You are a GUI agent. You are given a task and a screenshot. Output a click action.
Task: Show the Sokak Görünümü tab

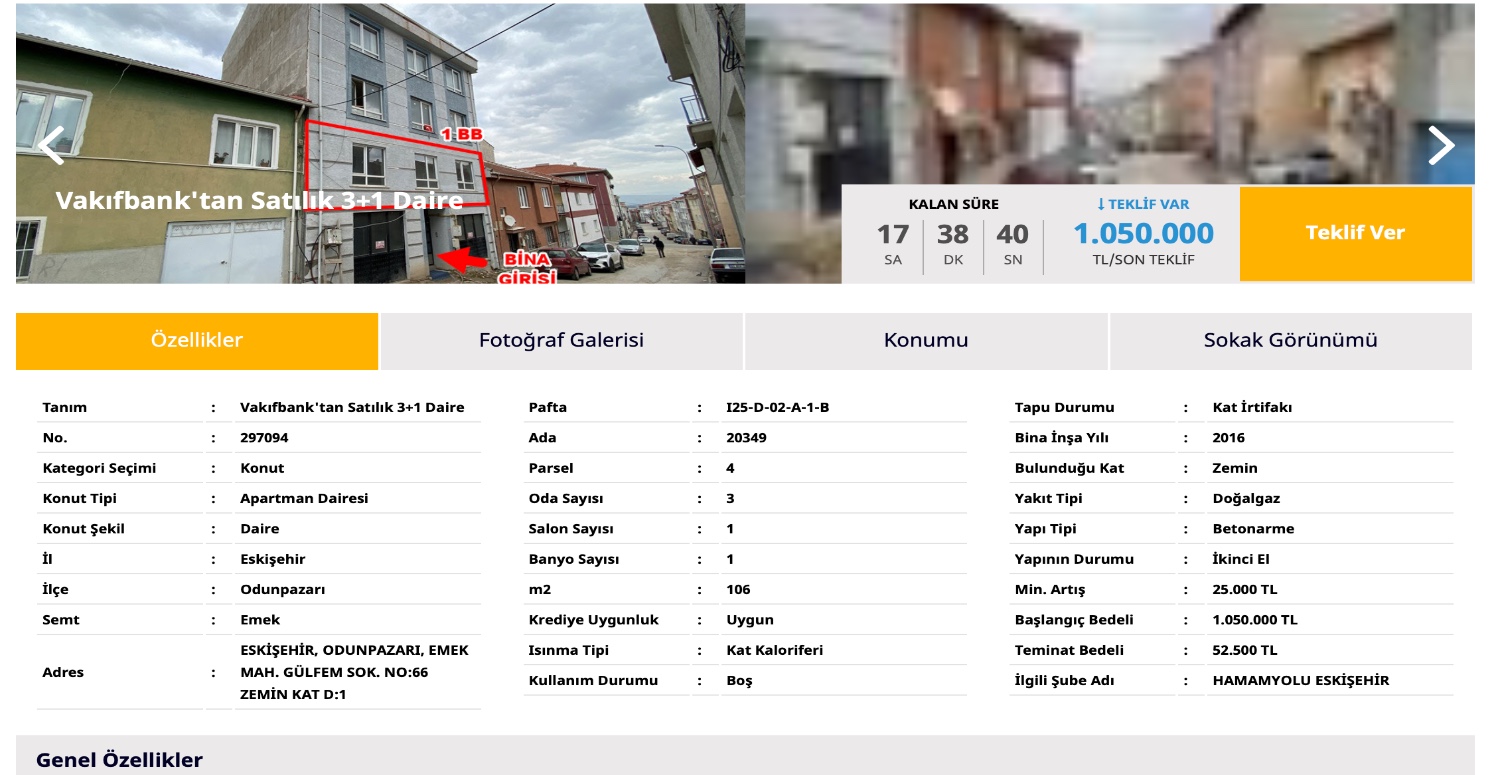click(1290, 340)
